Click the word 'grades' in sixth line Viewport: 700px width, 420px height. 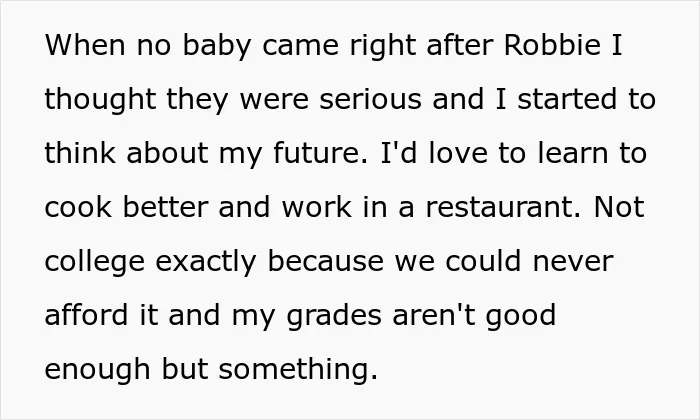[x=334, y=317]
